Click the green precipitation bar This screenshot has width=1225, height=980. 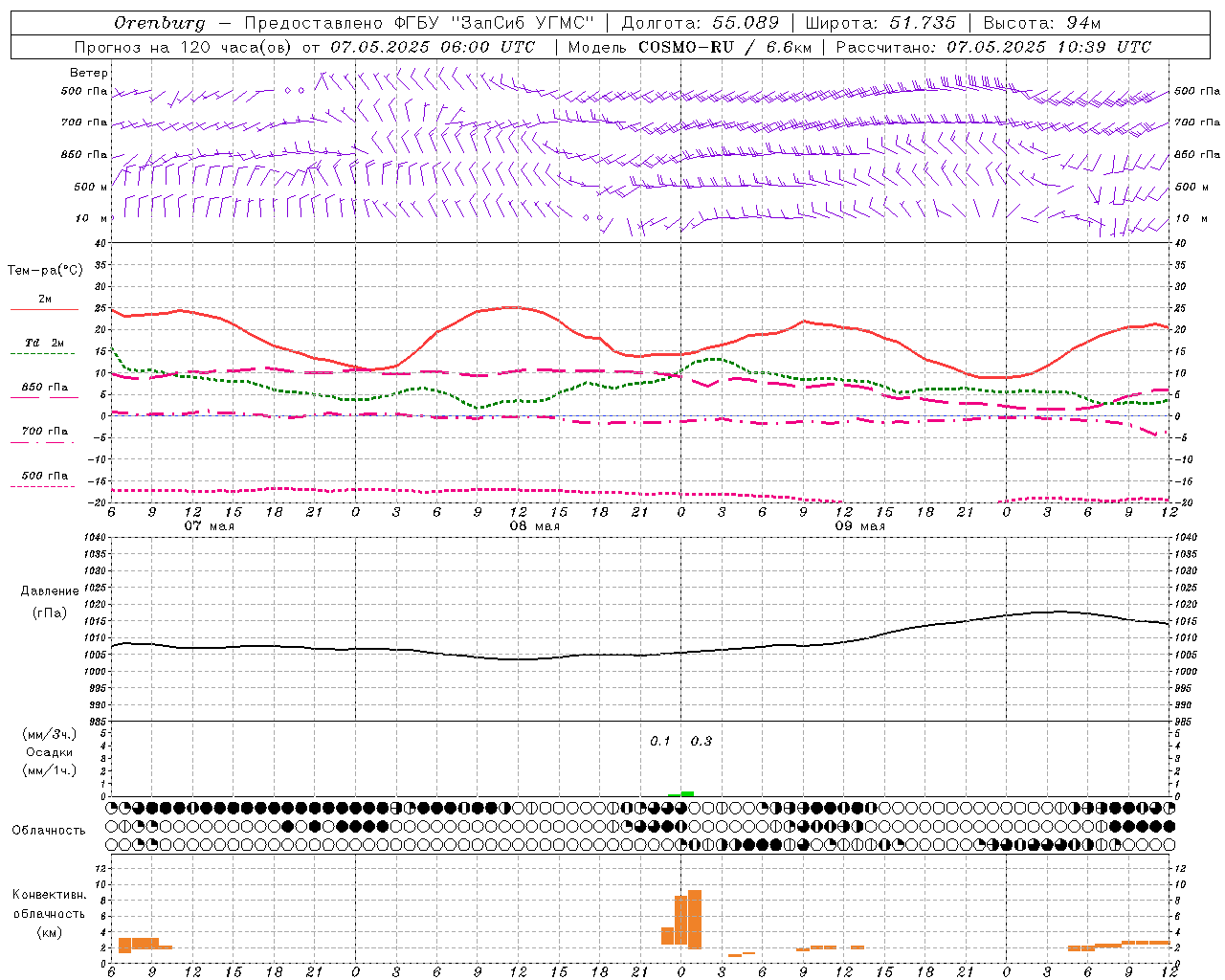tap(687, 793)
